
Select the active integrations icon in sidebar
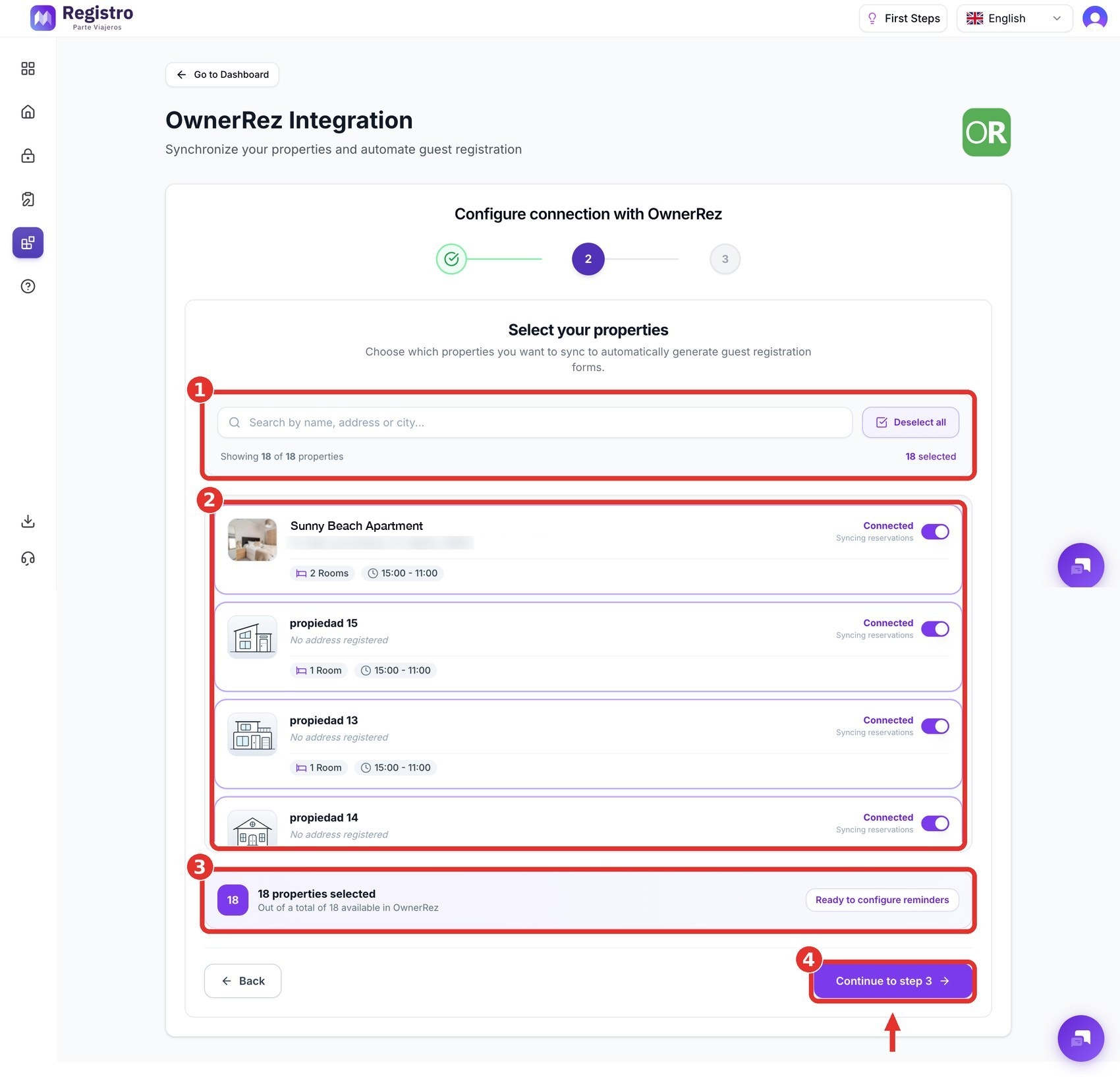[28, 243]
